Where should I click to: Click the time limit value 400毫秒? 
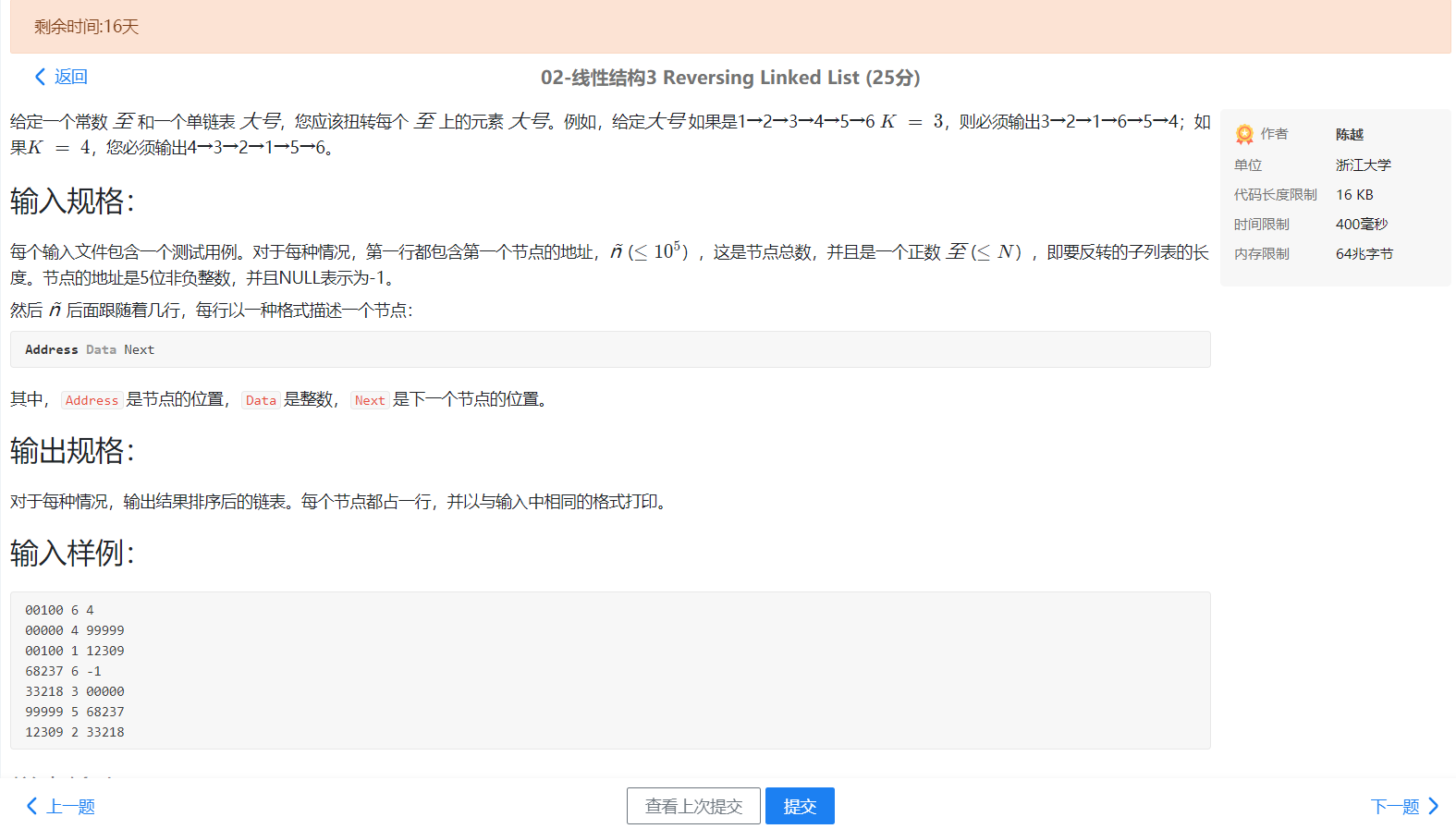click(1362, 225)
